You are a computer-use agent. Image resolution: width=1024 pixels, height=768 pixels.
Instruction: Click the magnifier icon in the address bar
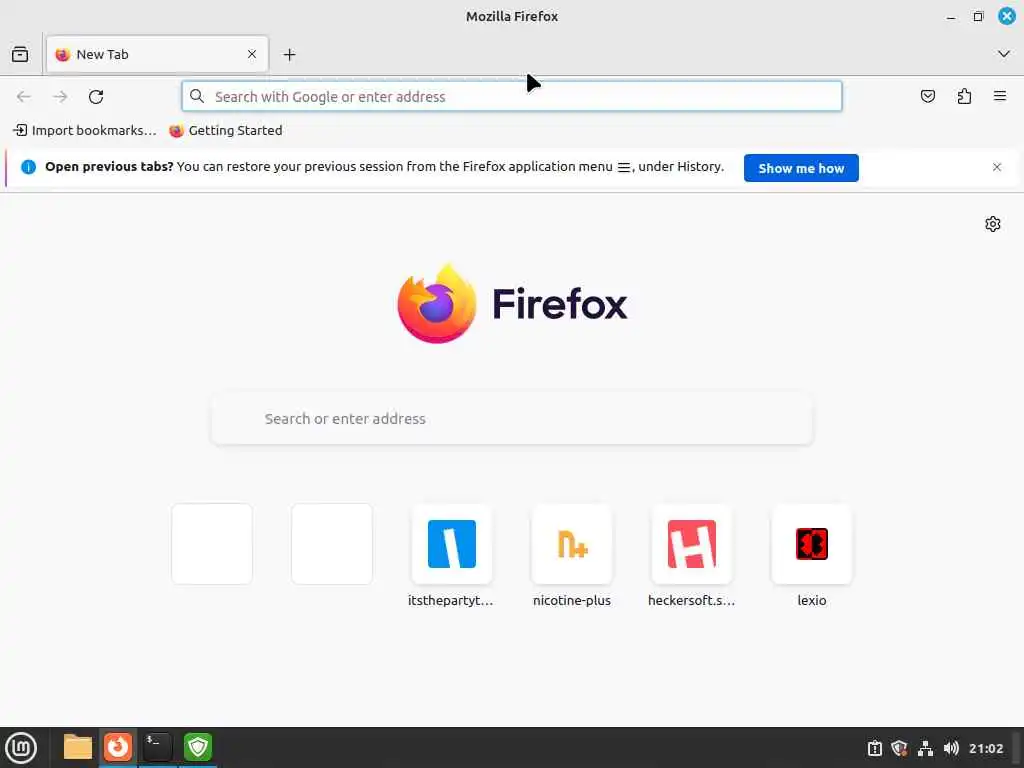tap(197, 97)
